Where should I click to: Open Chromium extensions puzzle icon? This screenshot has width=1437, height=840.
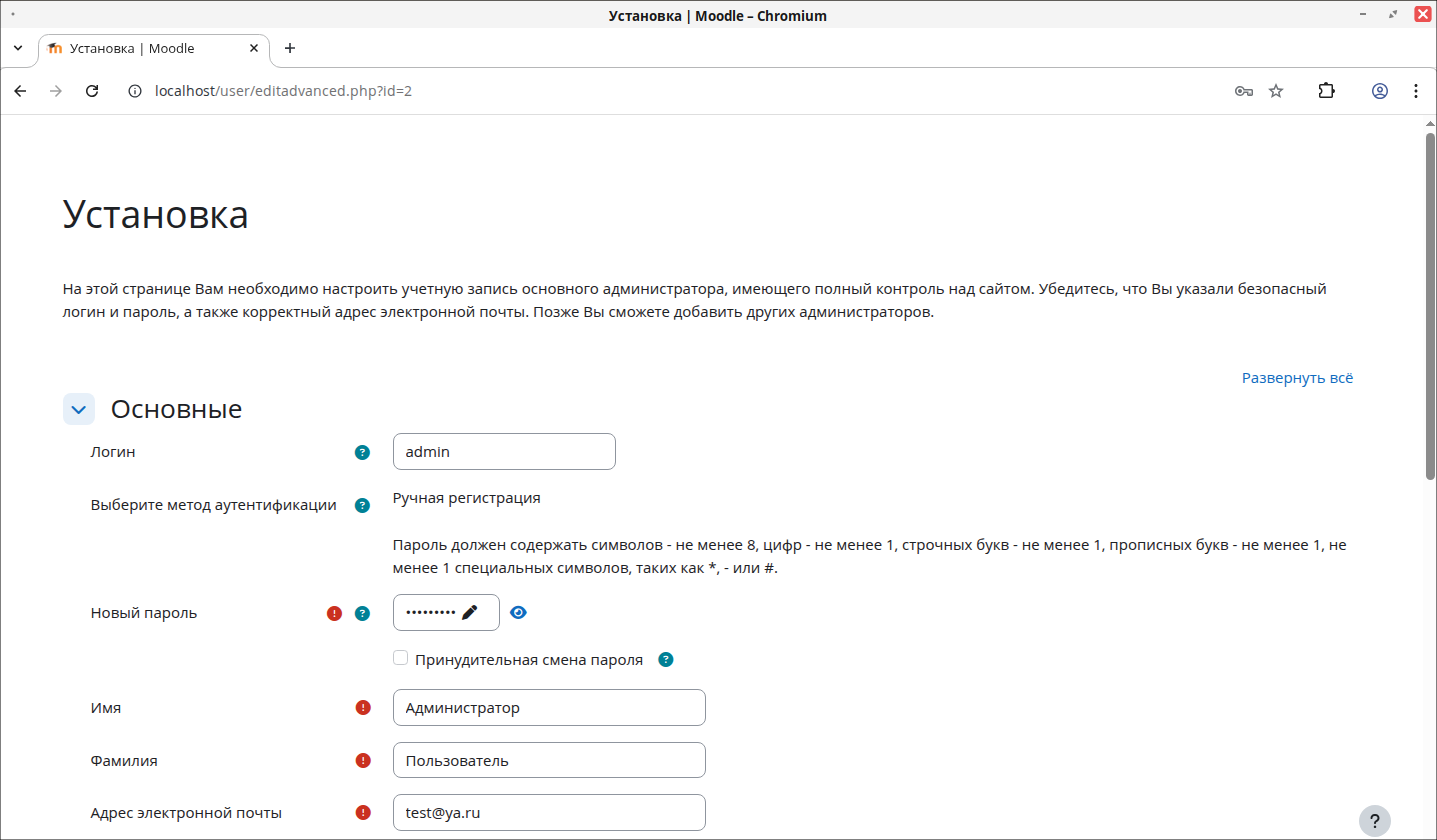click(x=1326, y=91)
